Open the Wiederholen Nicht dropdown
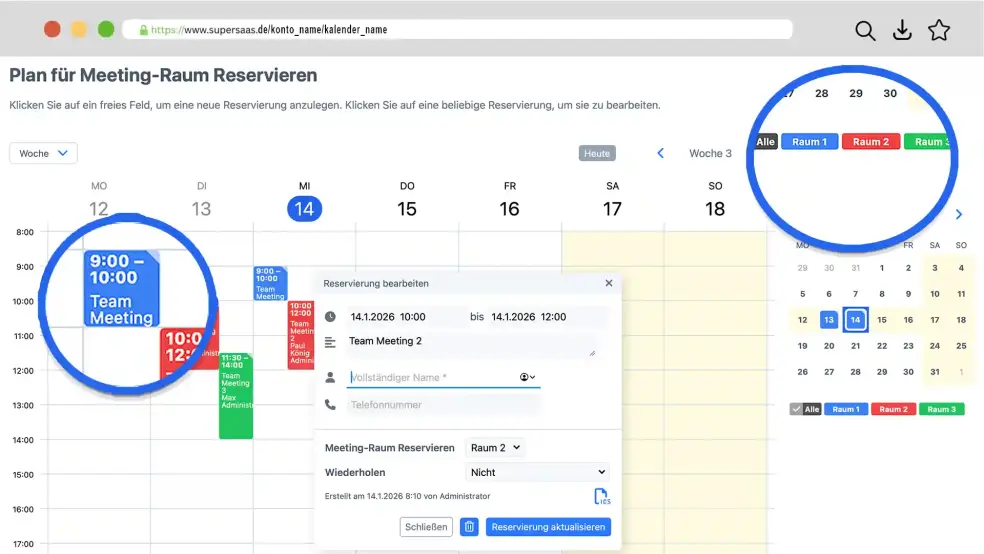 coord(538,472)
